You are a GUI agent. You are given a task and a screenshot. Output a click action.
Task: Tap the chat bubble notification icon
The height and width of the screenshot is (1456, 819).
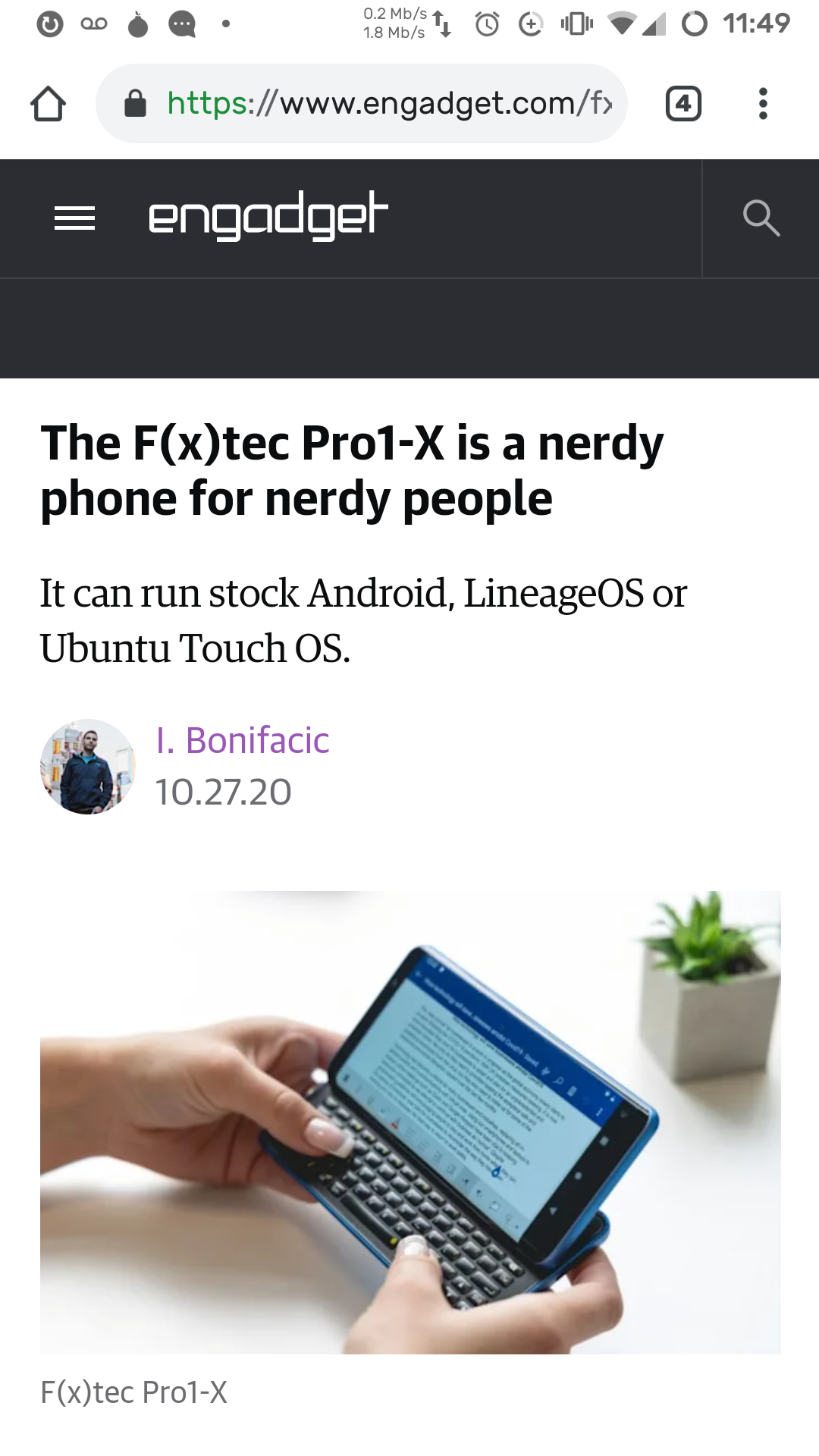click(x=182, y=24)
